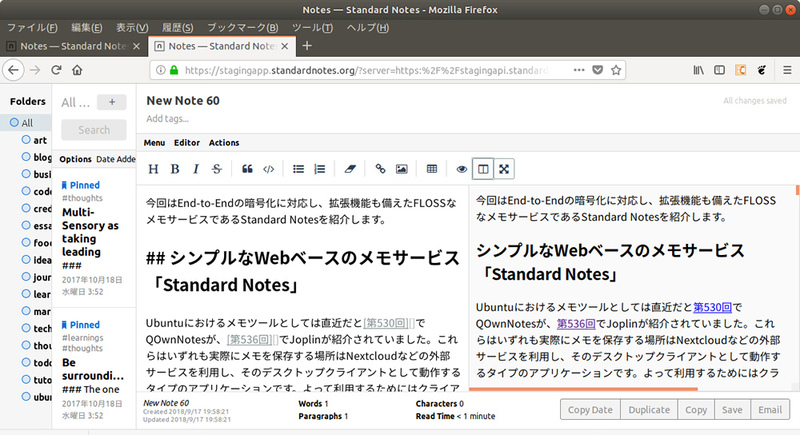Screen dimensions: 800x435
Task: Toggle italic formatting icon
Action: pos(196,169)
